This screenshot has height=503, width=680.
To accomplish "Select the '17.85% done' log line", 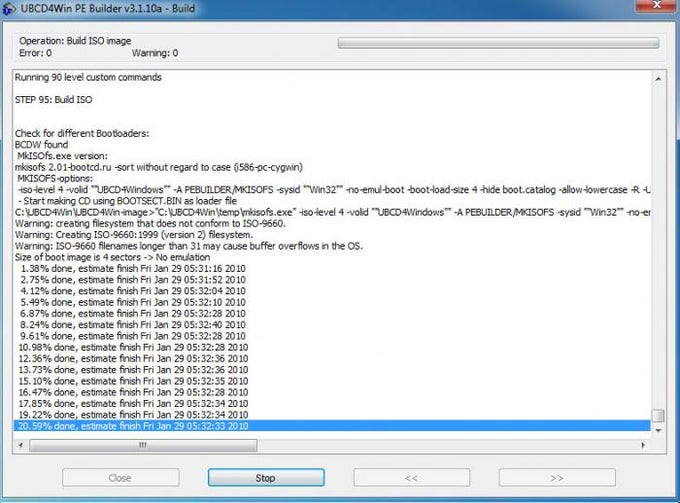I will 332,403.
